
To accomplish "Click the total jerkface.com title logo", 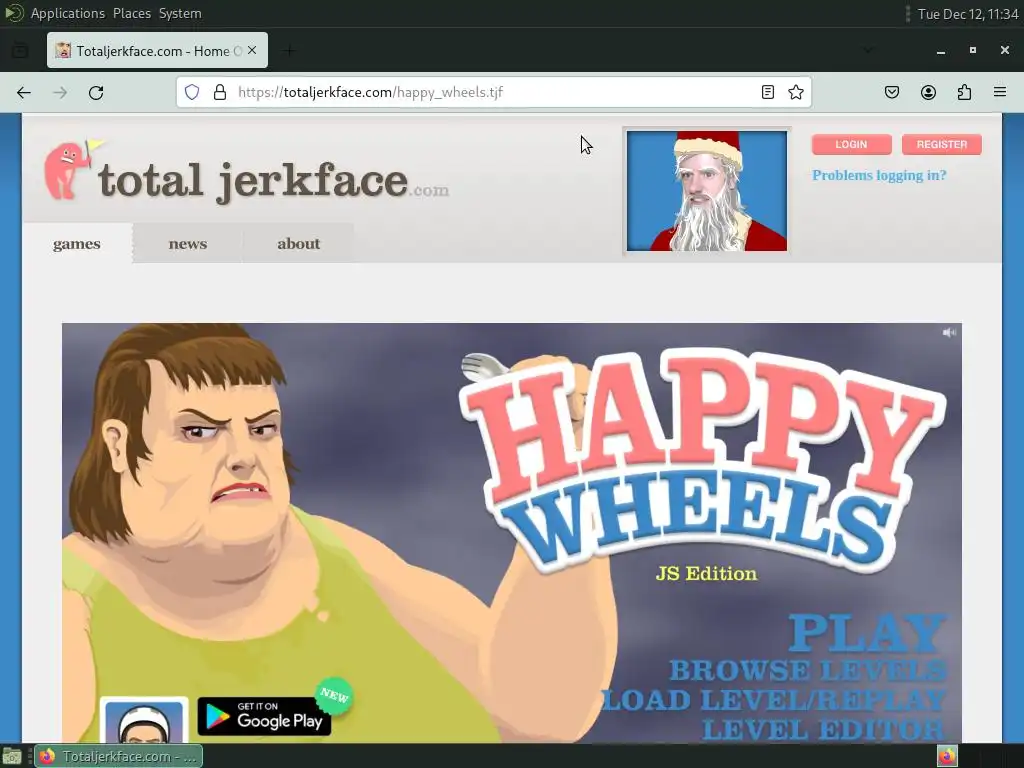I will pyautogui.click(x=273, y=181).
